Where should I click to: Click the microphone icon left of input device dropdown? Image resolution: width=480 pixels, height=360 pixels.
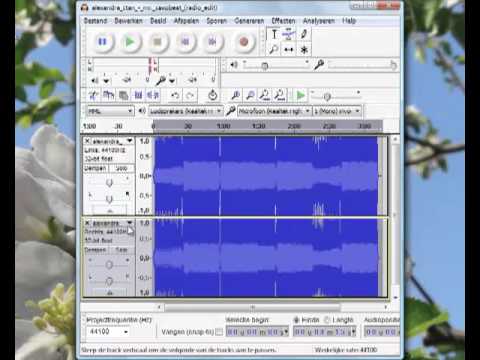[230, 111]
